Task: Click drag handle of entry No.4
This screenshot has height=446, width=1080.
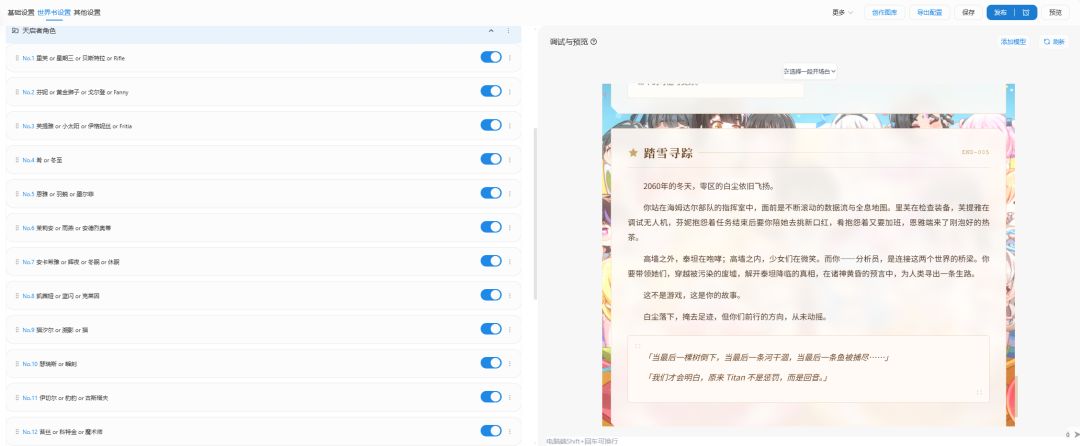Action: 17,160
